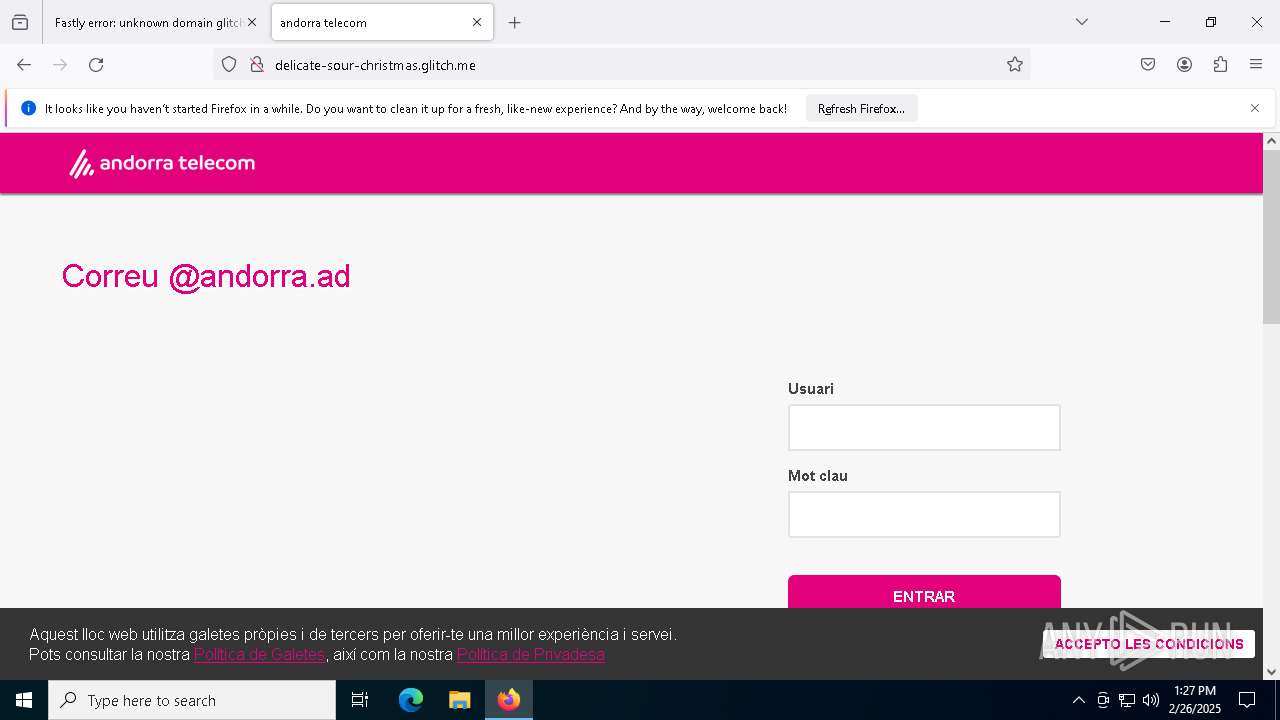Close the andorra telecom tab
Viewport: 1280px width, 720px height.
[477, 22]
